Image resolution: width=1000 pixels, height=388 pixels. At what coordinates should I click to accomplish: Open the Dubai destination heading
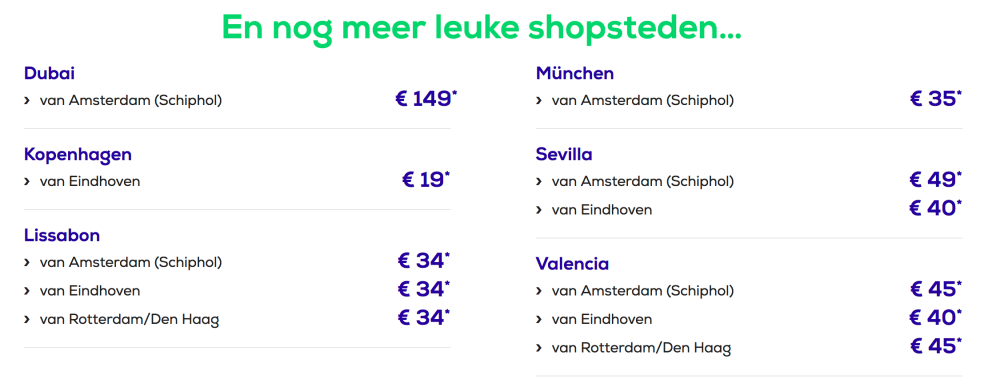pos(50,73)
